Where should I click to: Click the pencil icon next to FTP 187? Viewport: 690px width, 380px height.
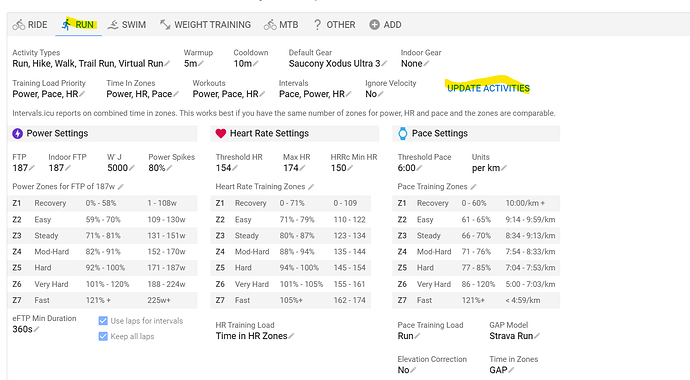point(32,168)
